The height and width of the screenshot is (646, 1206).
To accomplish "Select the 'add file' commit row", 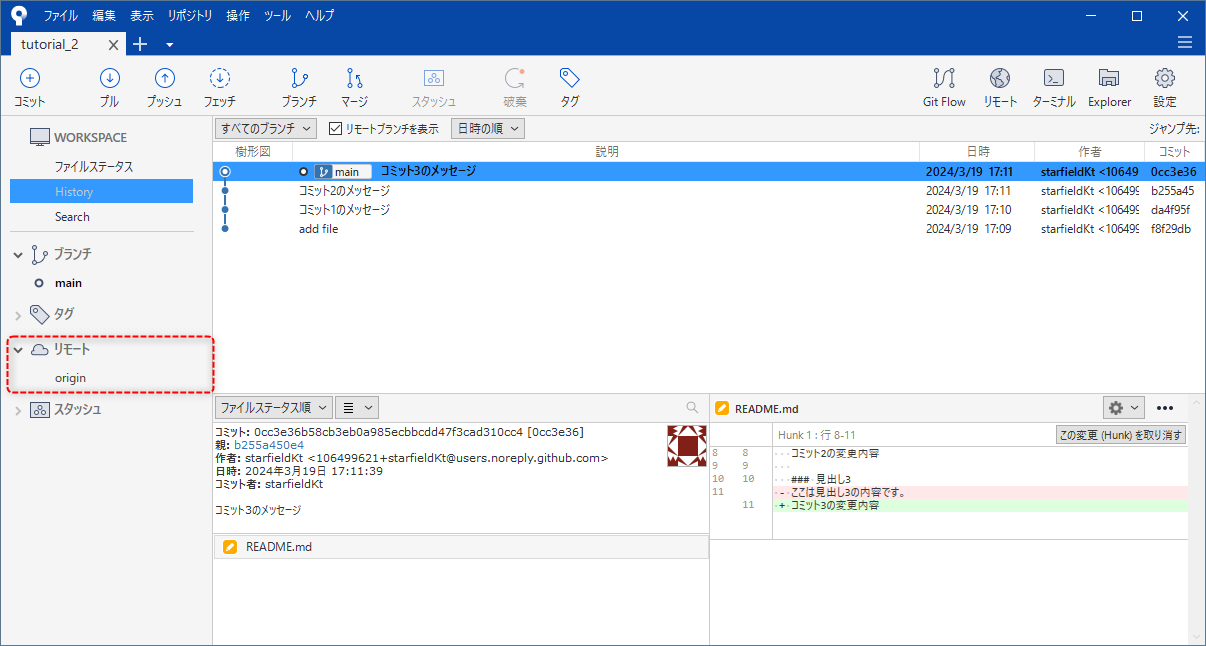I will pyautogui.click(x=709, y=228).
